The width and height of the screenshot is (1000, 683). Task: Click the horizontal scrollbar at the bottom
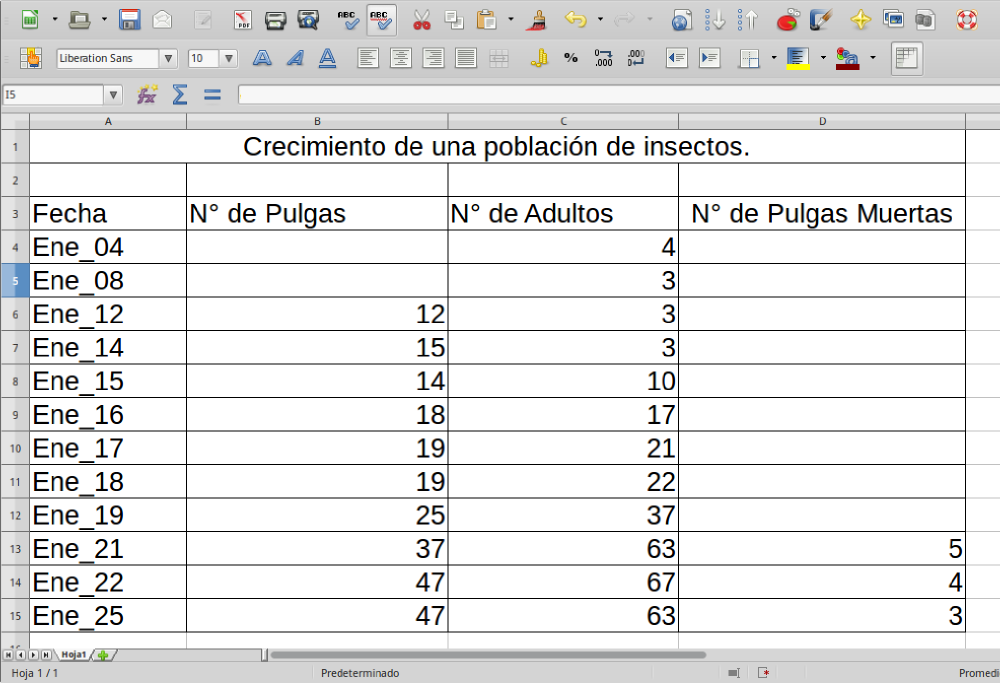click(488, 654)
